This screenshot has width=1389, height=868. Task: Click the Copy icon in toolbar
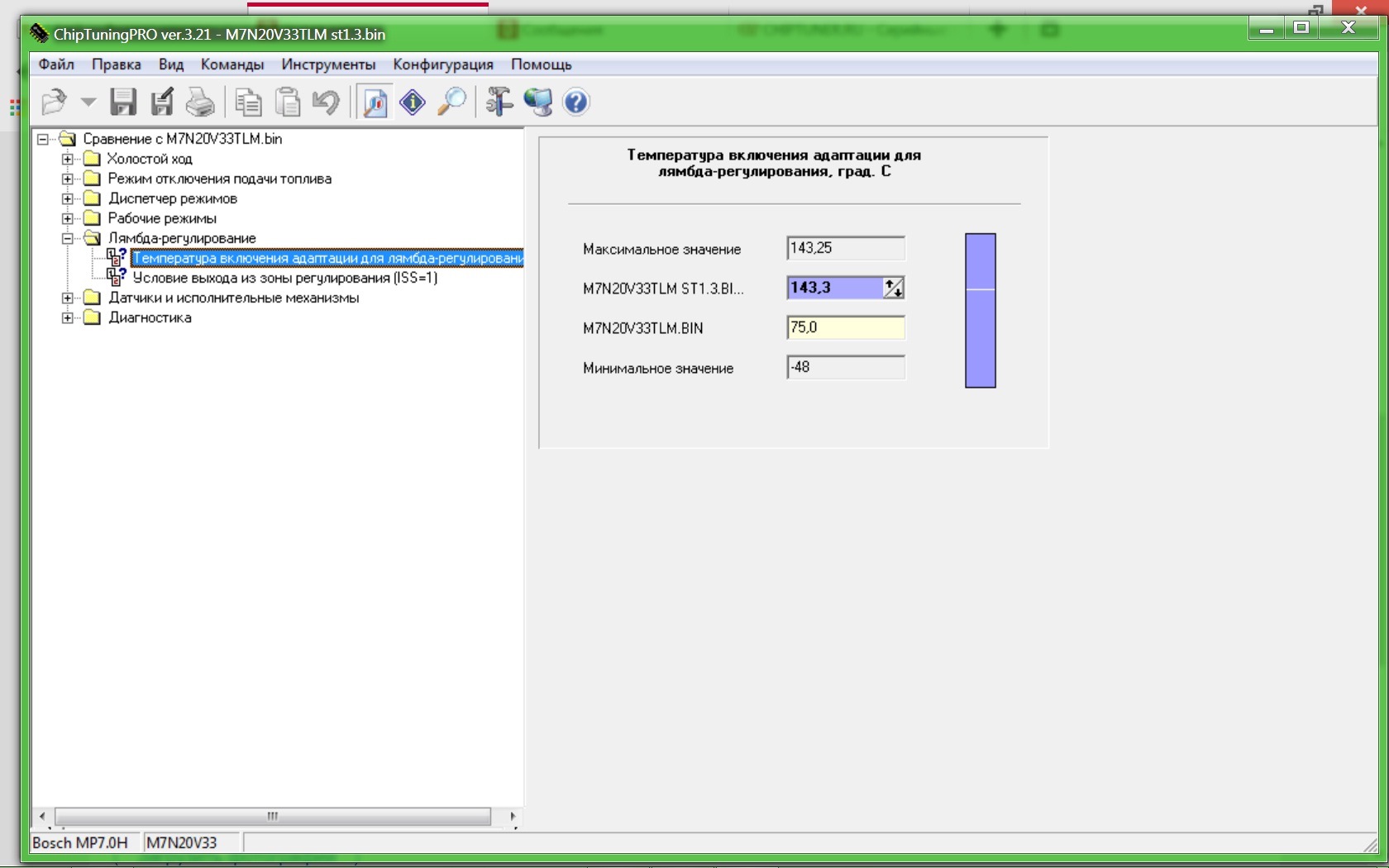point(248,103)
